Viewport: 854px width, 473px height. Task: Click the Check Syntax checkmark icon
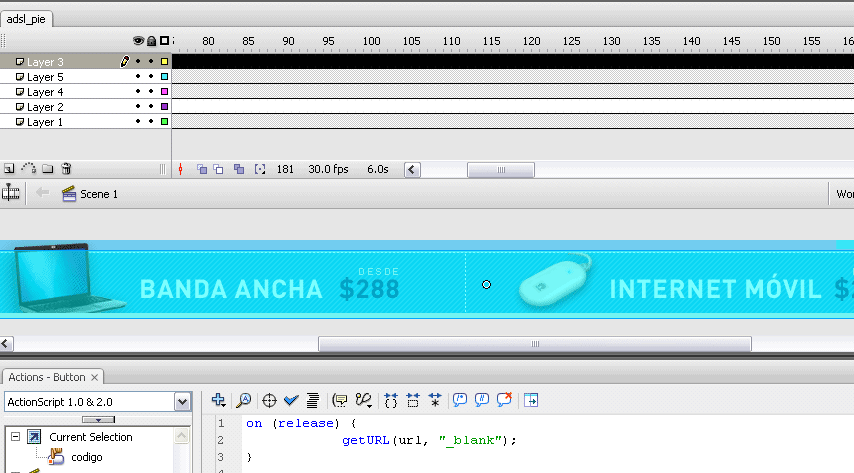[291, 400]
